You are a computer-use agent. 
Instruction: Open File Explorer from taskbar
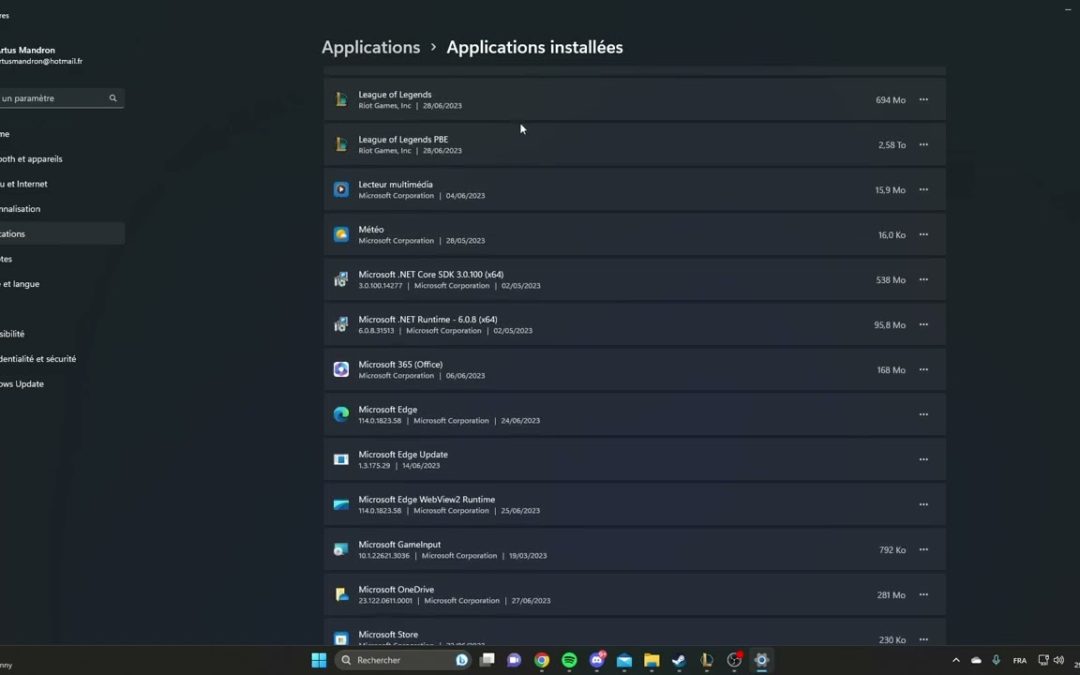click(x=652, y=660)
